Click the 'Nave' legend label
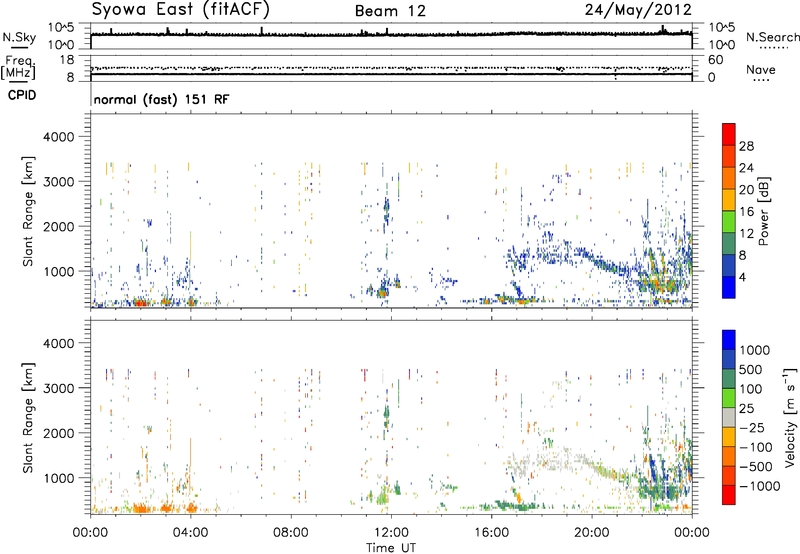The height and width of the screenshot is (554, 800). [761, 69]
